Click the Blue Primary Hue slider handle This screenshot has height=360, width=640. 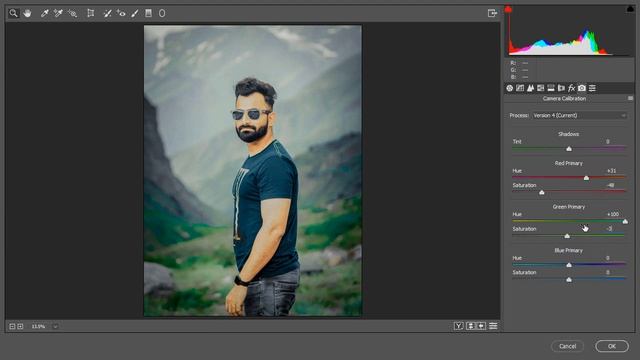coord(569,265)
